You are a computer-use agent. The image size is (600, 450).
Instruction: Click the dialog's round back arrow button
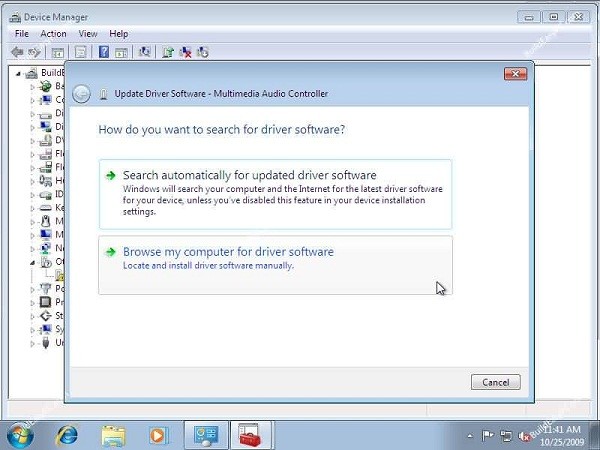tap(82, 94)
